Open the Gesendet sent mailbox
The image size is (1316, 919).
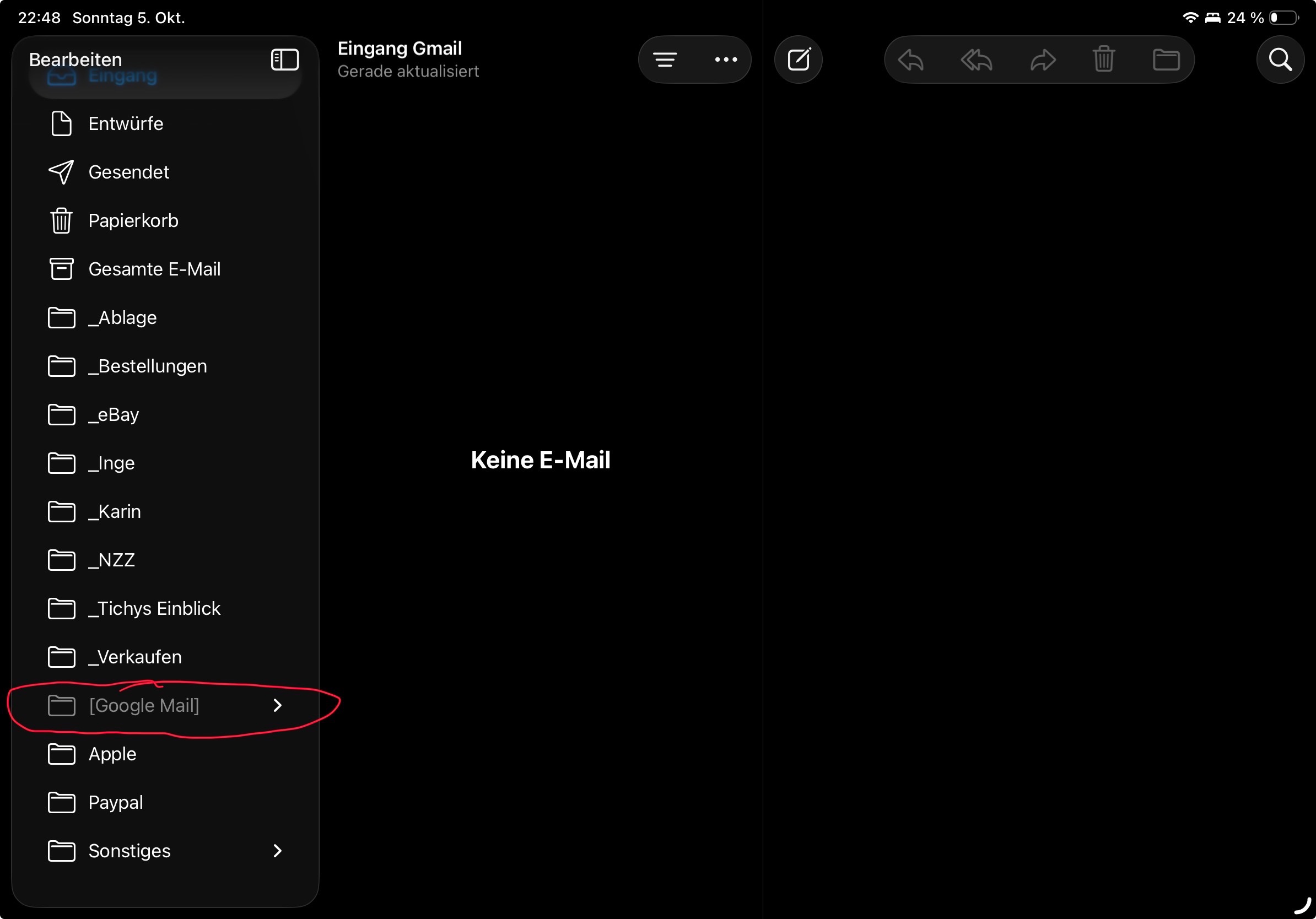(128, 172)
